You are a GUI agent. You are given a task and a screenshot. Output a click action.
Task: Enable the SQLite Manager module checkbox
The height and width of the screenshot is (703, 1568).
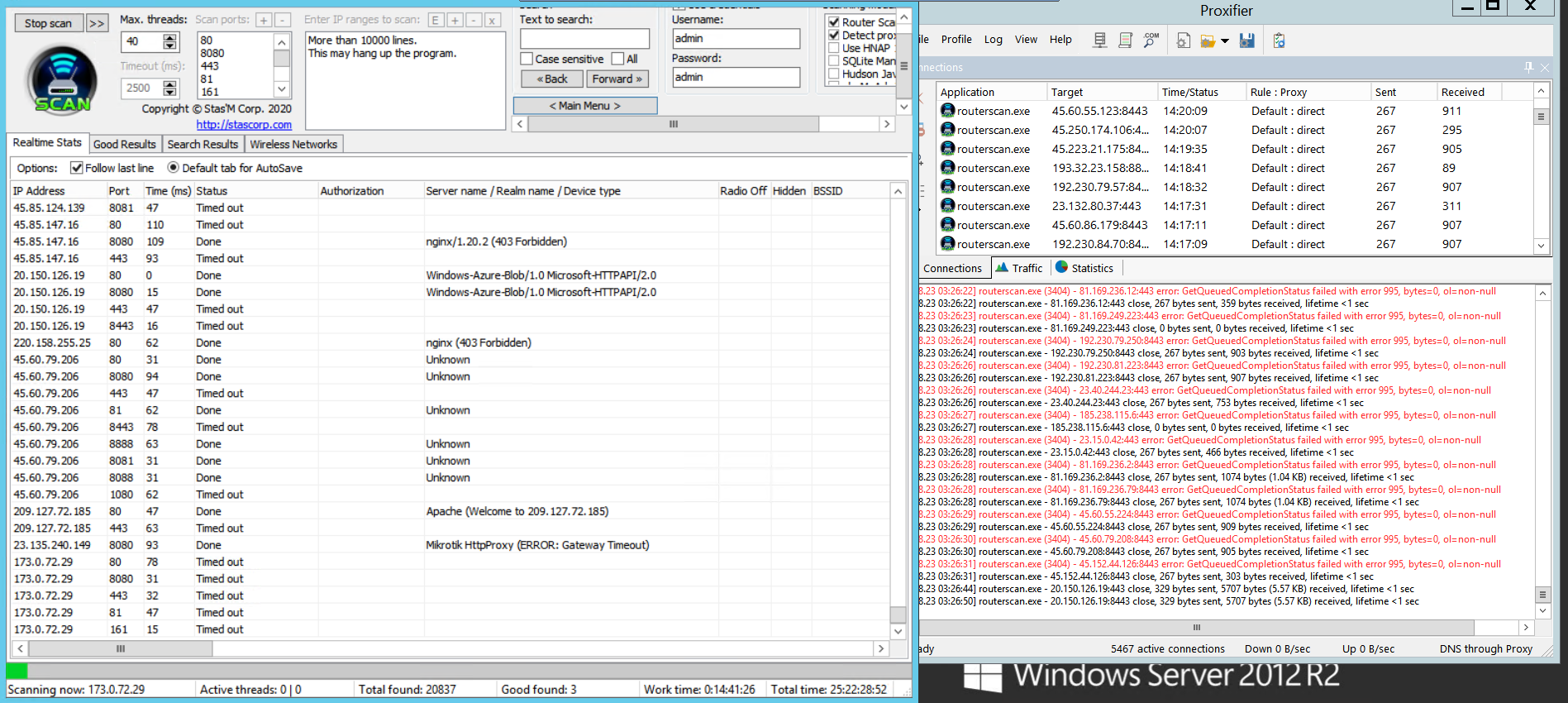pos(834,61)
